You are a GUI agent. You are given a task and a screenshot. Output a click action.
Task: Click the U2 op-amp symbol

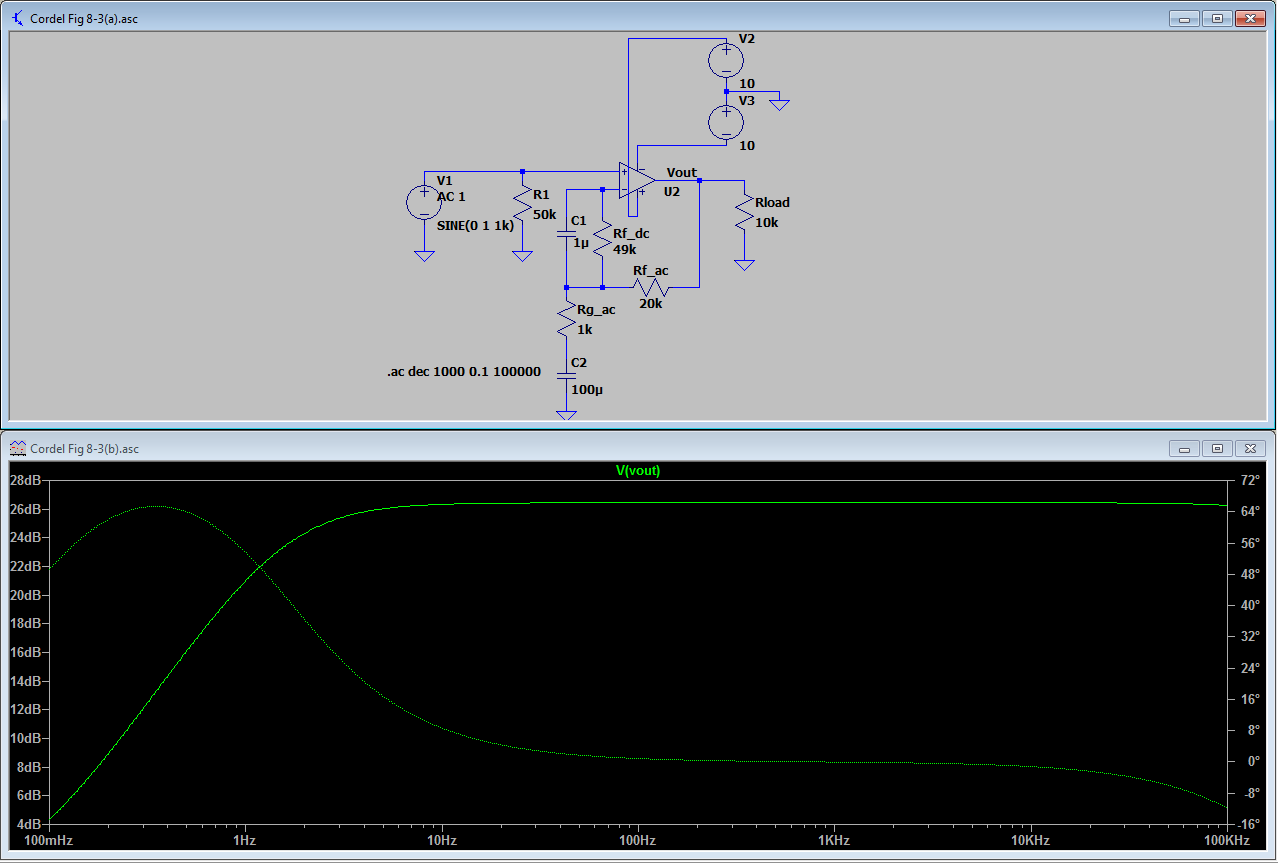[637, 181]
